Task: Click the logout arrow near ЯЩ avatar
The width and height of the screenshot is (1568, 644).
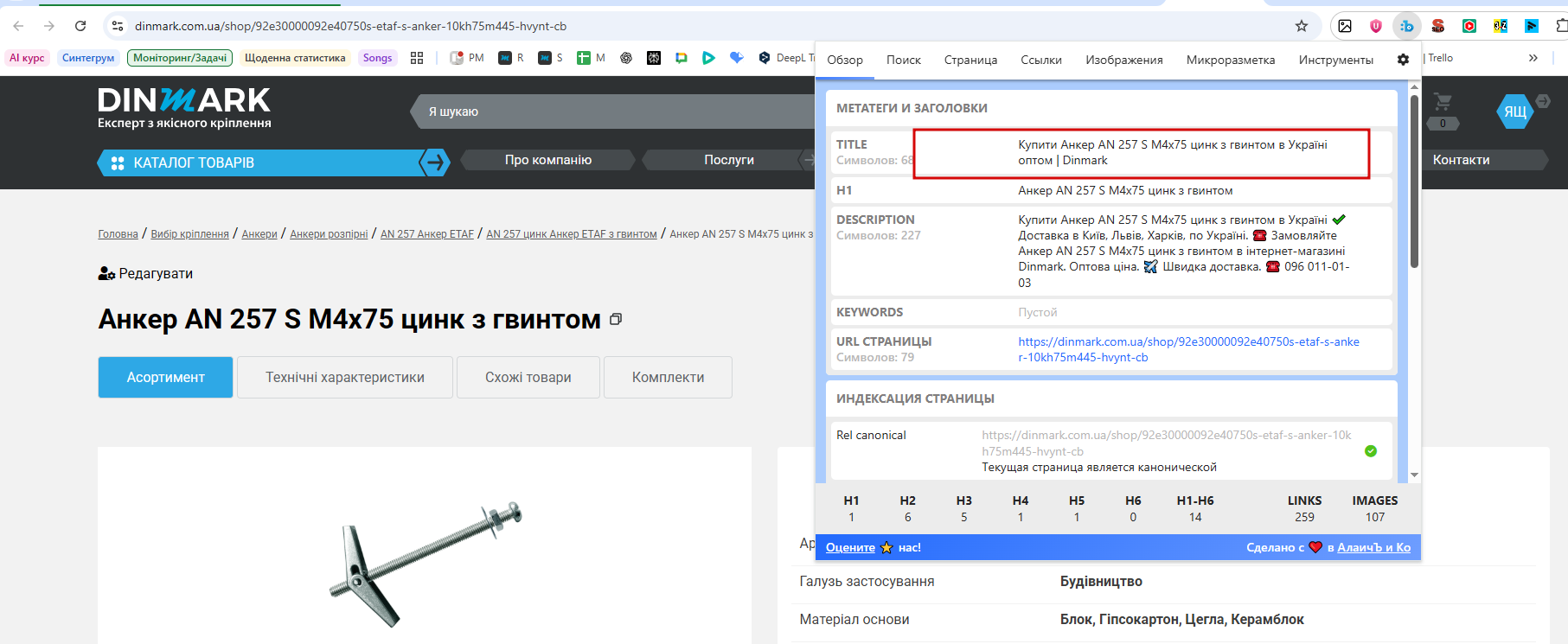Action: point(1543,101)
